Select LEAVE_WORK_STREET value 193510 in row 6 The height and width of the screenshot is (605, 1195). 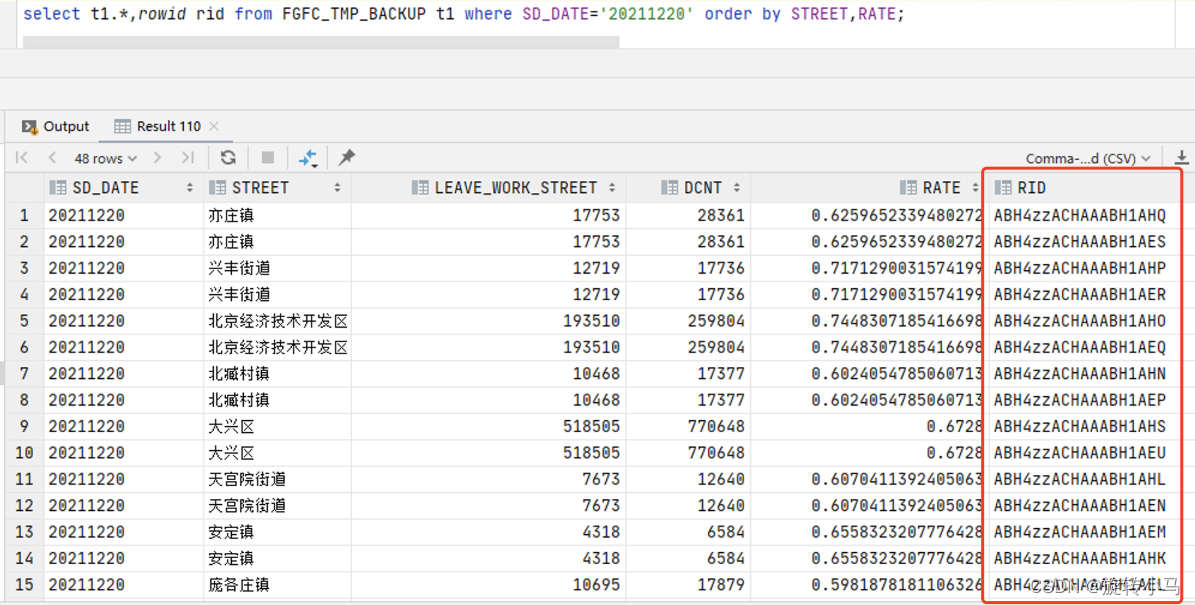[x=489, y=347]
